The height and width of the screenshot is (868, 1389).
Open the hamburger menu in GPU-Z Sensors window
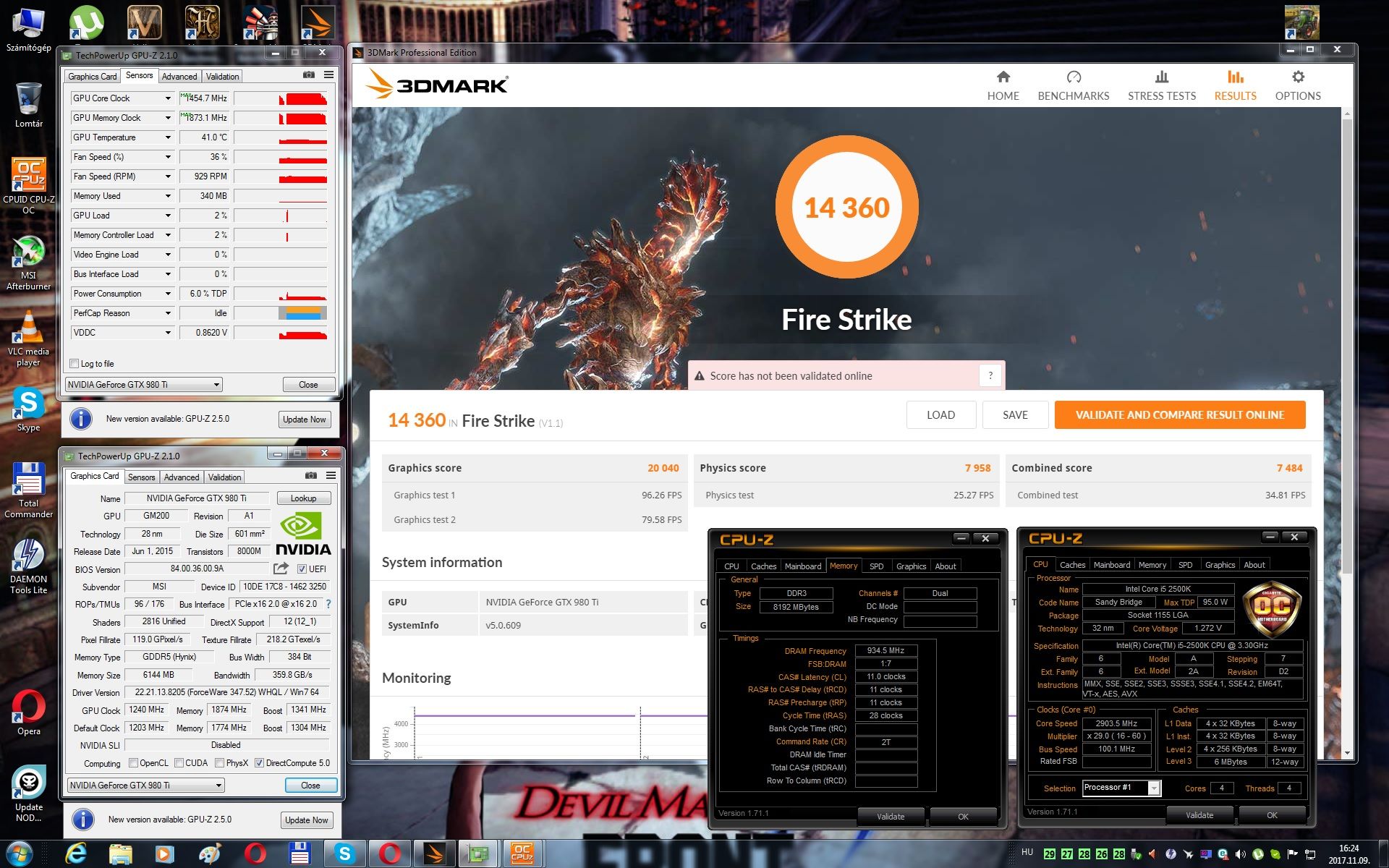pyautogui.click(x=329, y=75)
